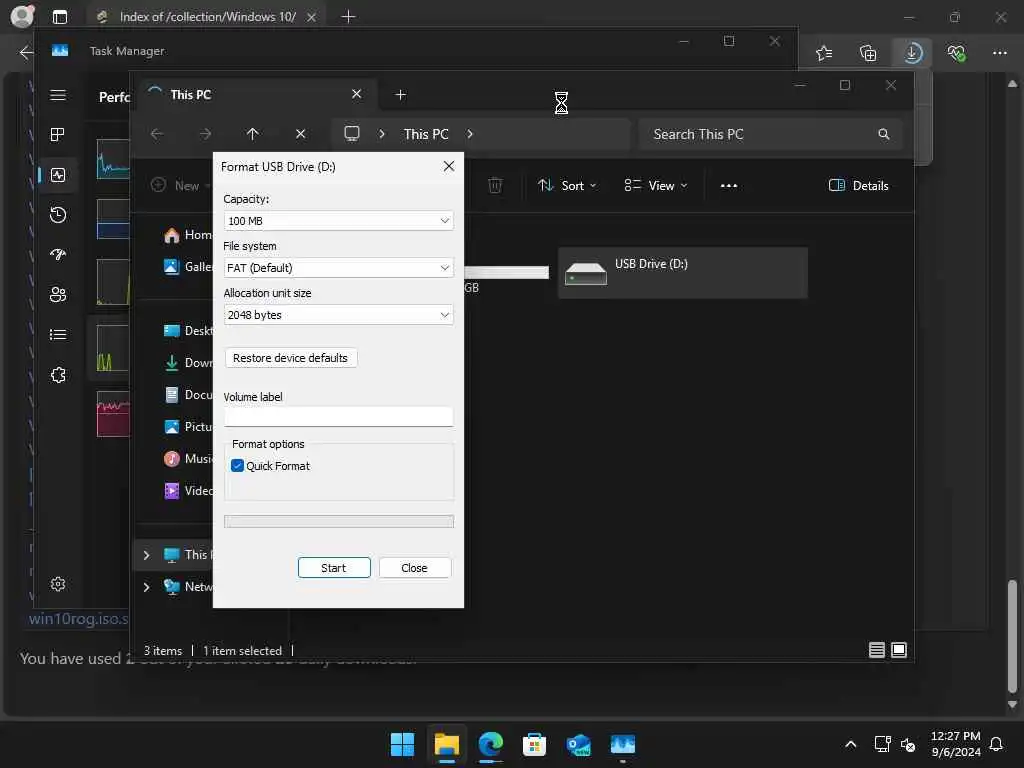Image resolution: width=1024 pixels, height=768 pixels.
Task: Open Task Manager Users icon
Action: tap(58, 295)
